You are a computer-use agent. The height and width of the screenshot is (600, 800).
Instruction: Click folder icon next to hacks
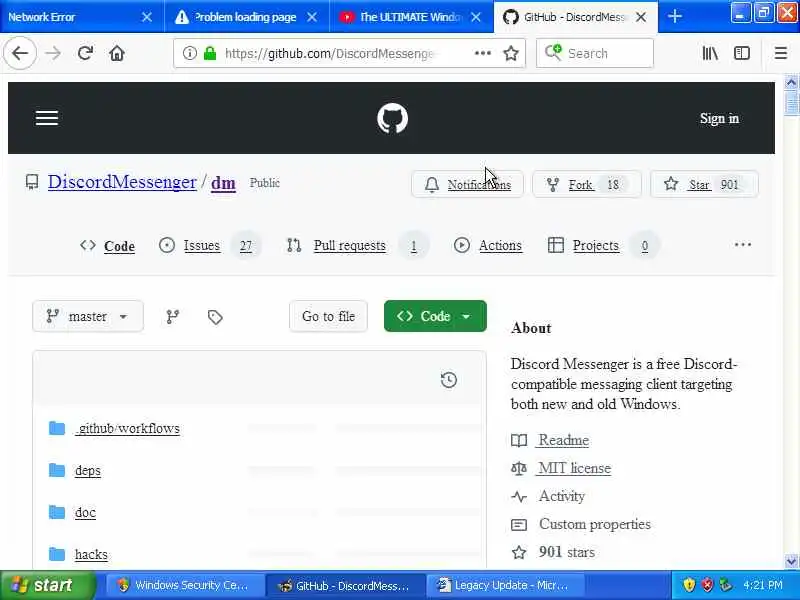pyautogui.click(x=57, y=554)
